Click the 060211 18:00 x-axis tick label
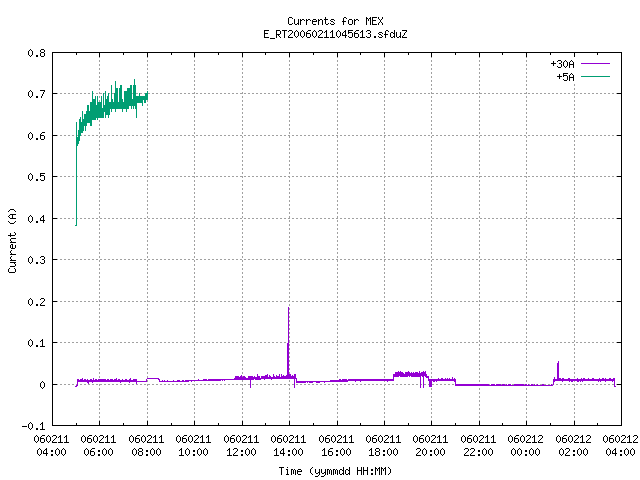The height and width of the screenshot is (480, 640). (383, 446)
